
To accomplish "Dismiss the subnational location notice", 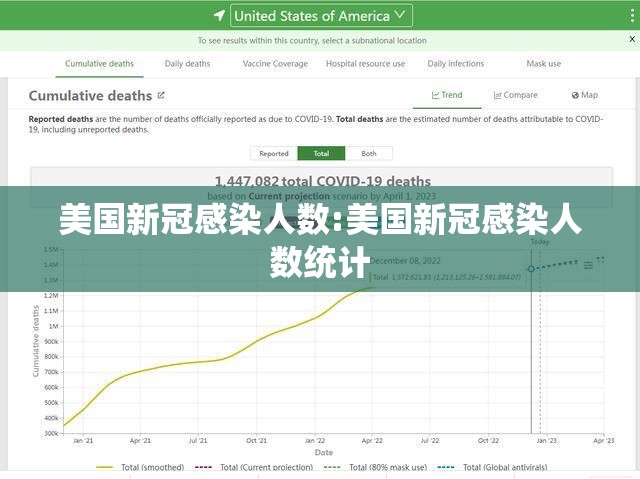I will [x=632, y=39].
